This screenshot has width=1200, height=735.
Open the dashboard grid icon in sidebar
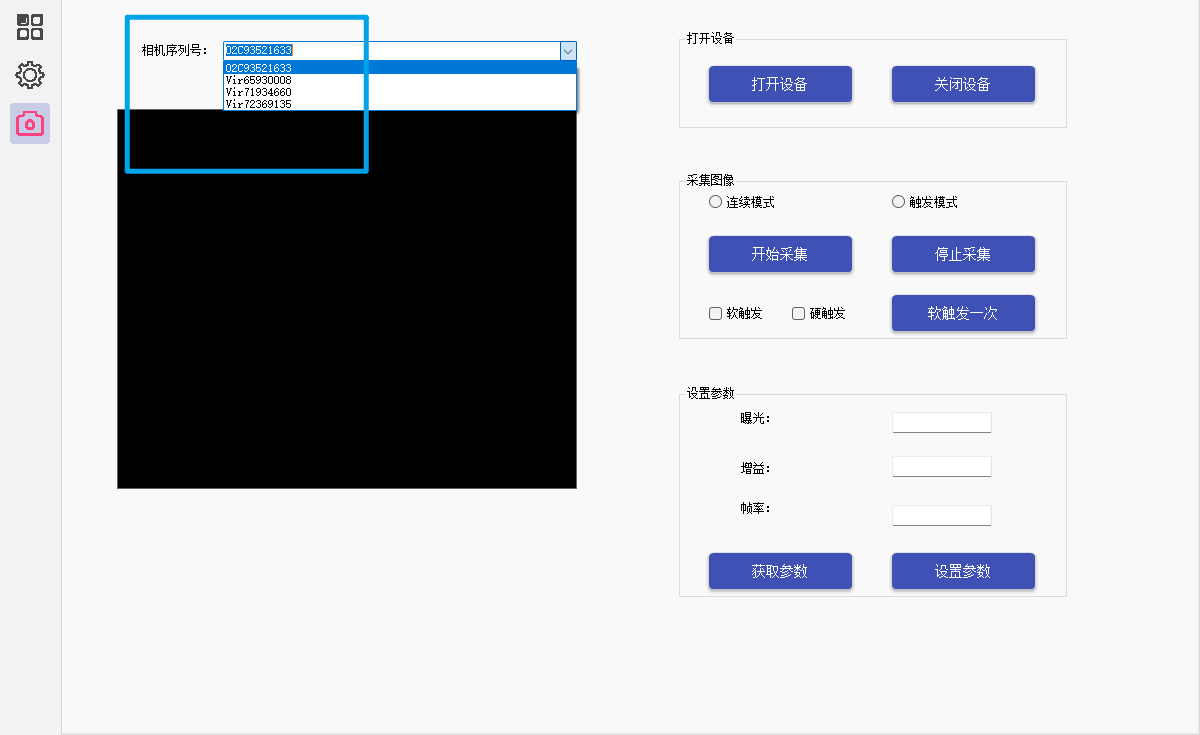30,27
